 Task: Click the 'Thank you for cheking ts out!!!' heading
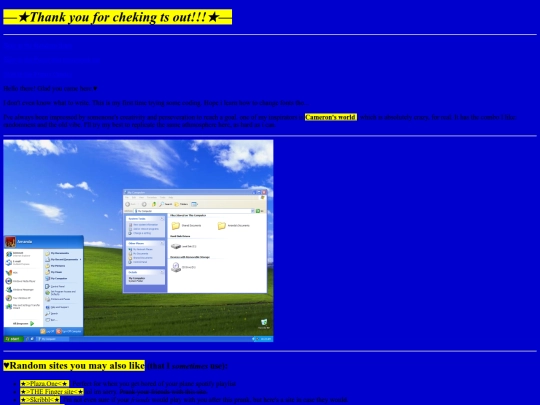(x=117, y=17)
